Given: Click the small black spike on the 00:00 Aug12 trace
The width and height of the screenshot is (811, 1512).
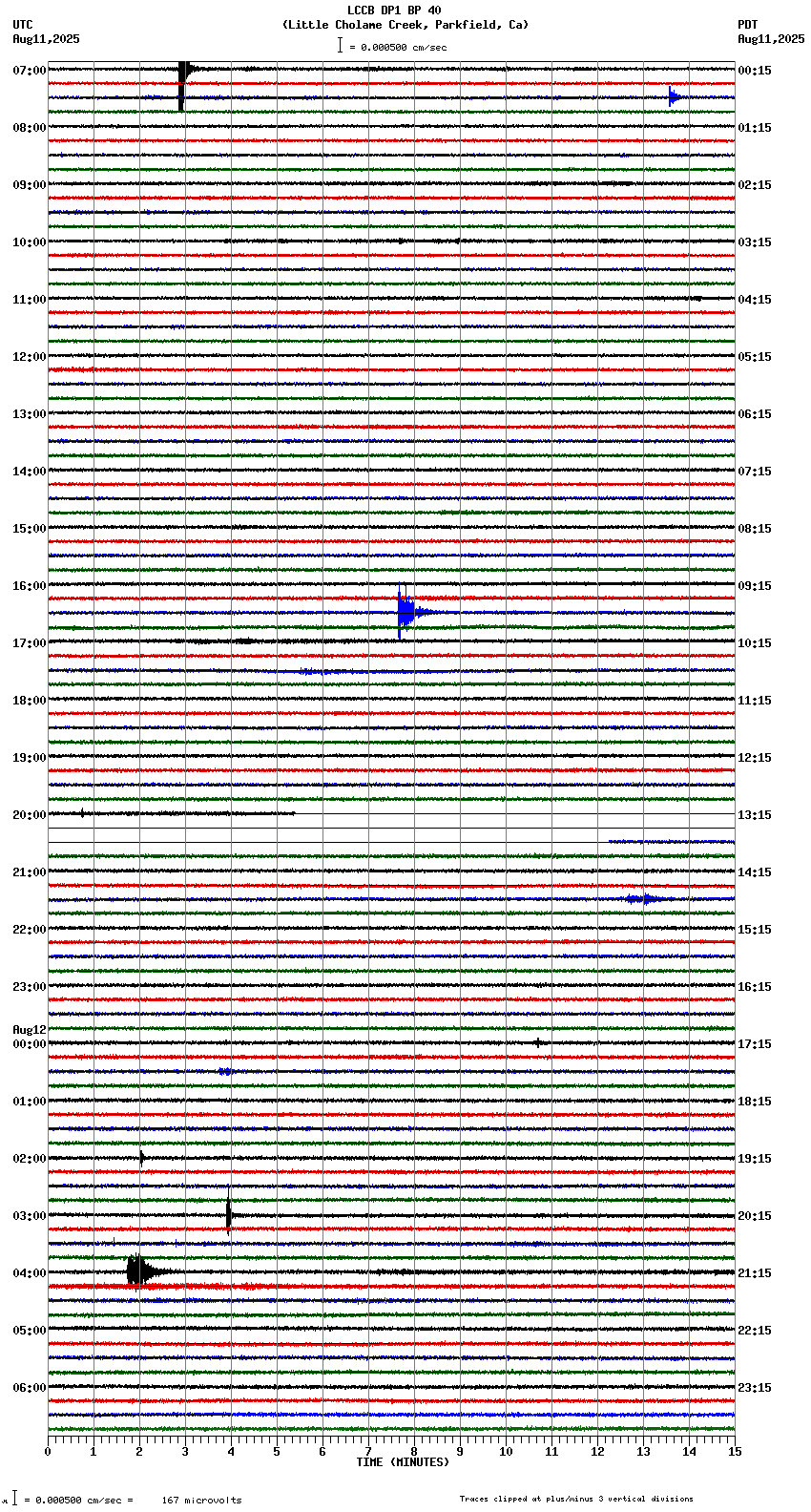Looking at the screenshot, I should click(x=537, y=1042).
